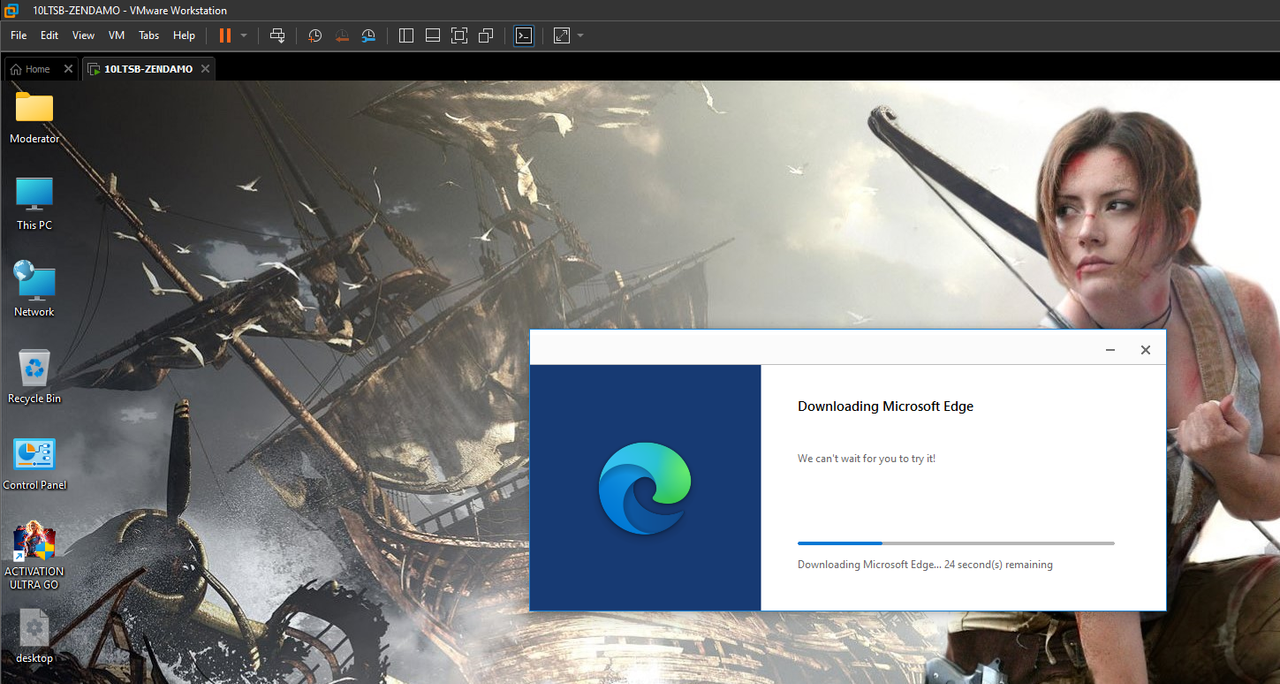Enter full screen mode icon
This screenshot has height=684, width=1280.
click(x=459, y=35)
